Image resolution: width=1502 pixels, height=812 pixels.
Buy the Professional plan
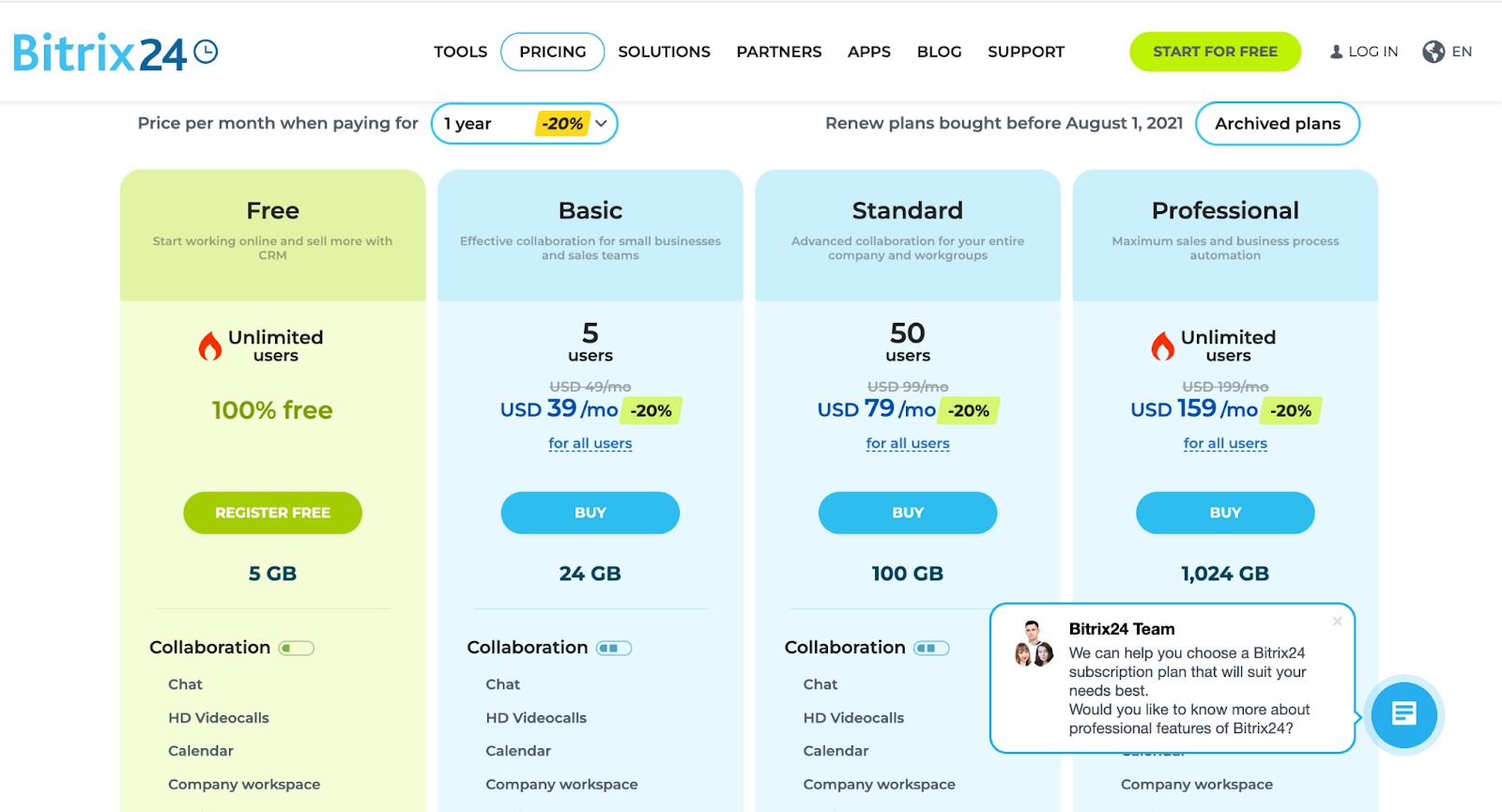(x=1225, y=513)
